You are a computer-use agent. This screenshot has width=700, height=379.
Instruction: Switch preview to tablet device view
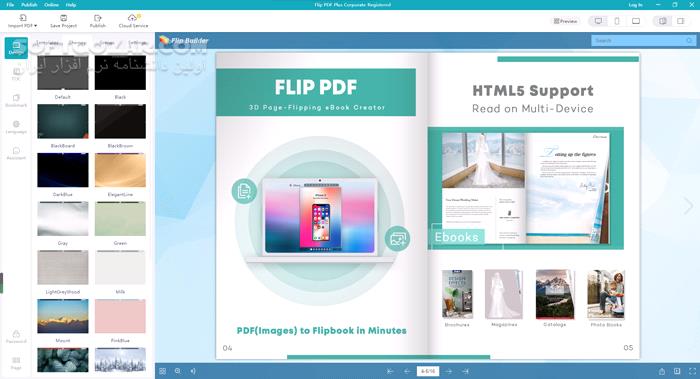tap(636, 21)
